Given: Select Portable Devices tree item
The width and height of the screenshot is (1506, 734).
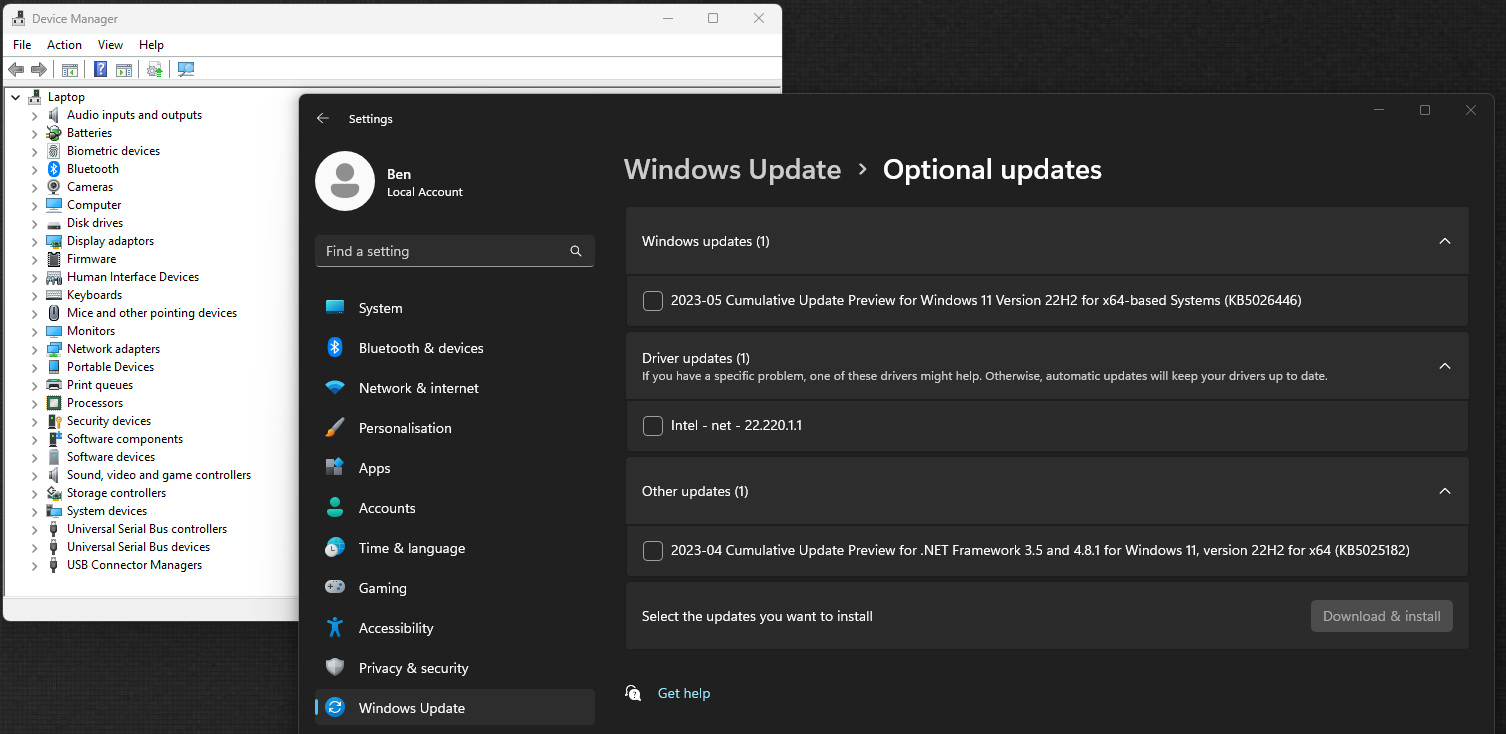Looking at the screenshot, I should point(110,367).
